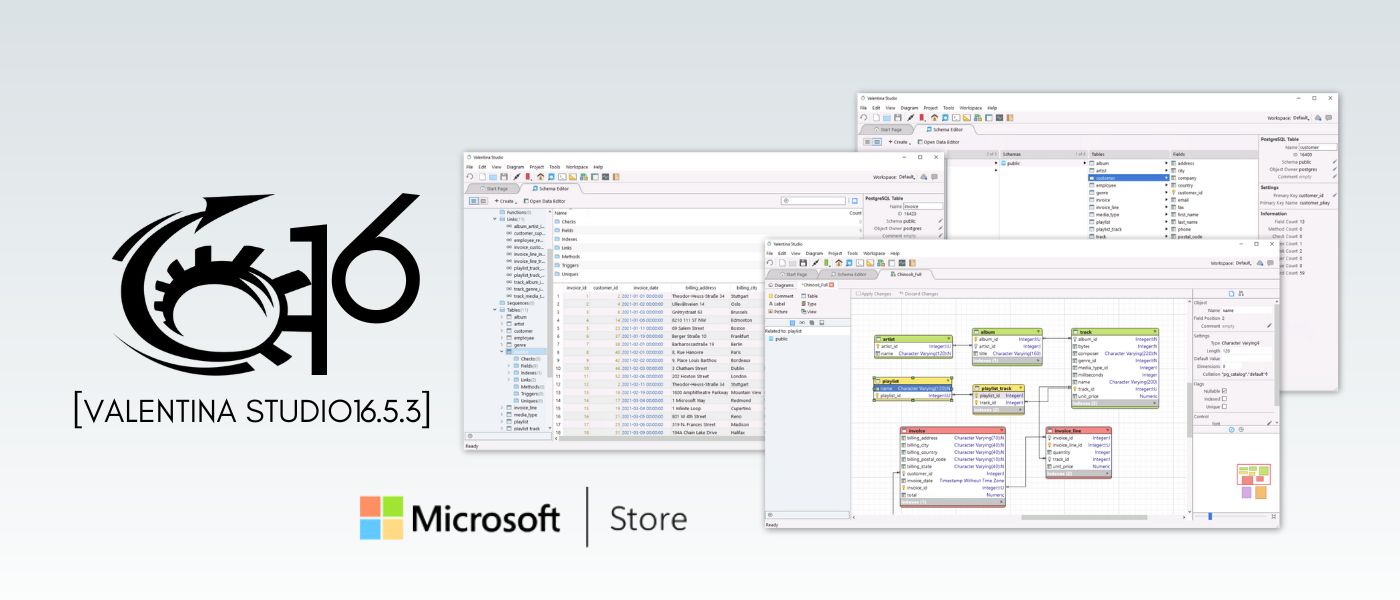The height and width of the screenshot is (600, 1400).
Task: Select the Diagrams sub-tab in the diagram window
Action: point(781,285)
